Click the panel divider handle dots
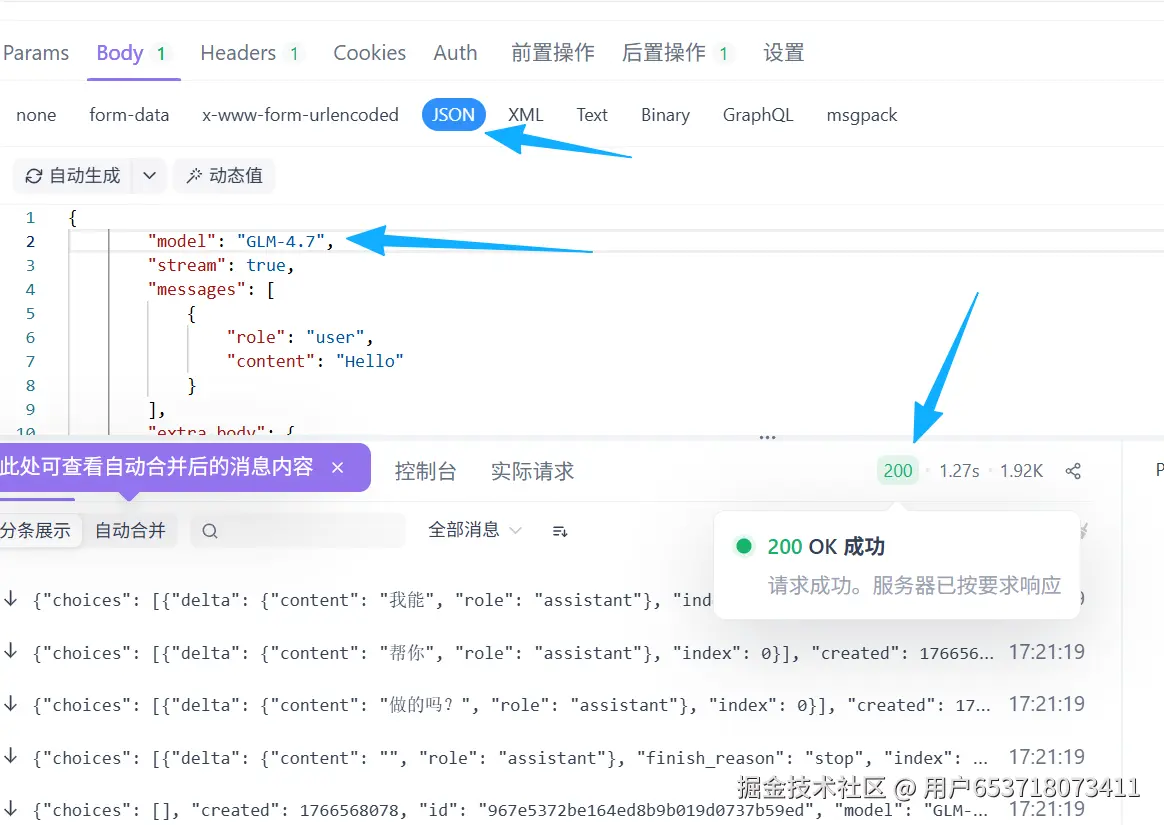The width and height of the screenshot is (1164, 825). tap(768, 437)
